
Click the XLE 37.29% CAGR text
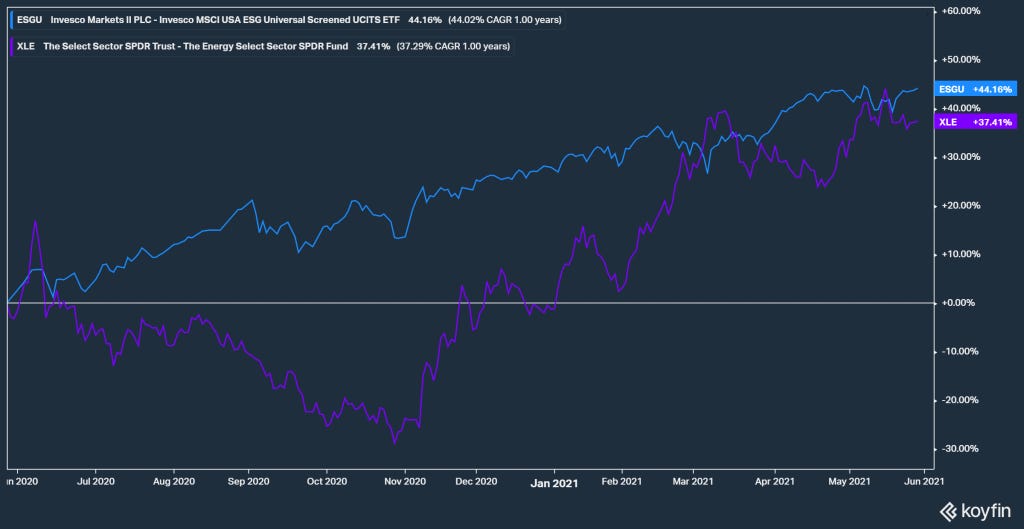click(453, 46)
